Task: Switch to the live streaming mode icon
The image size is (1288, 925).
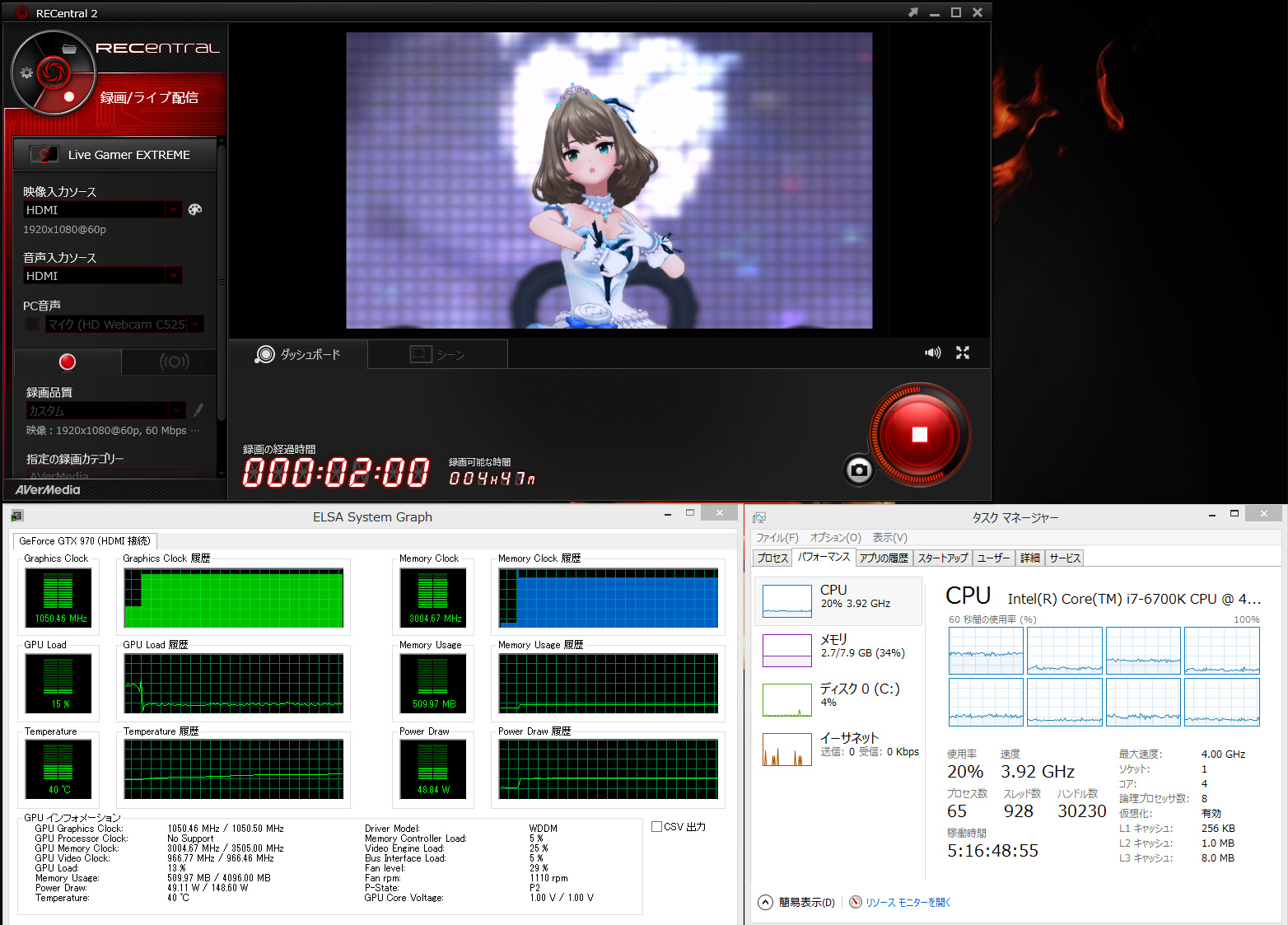Action: tap(174, 362)
